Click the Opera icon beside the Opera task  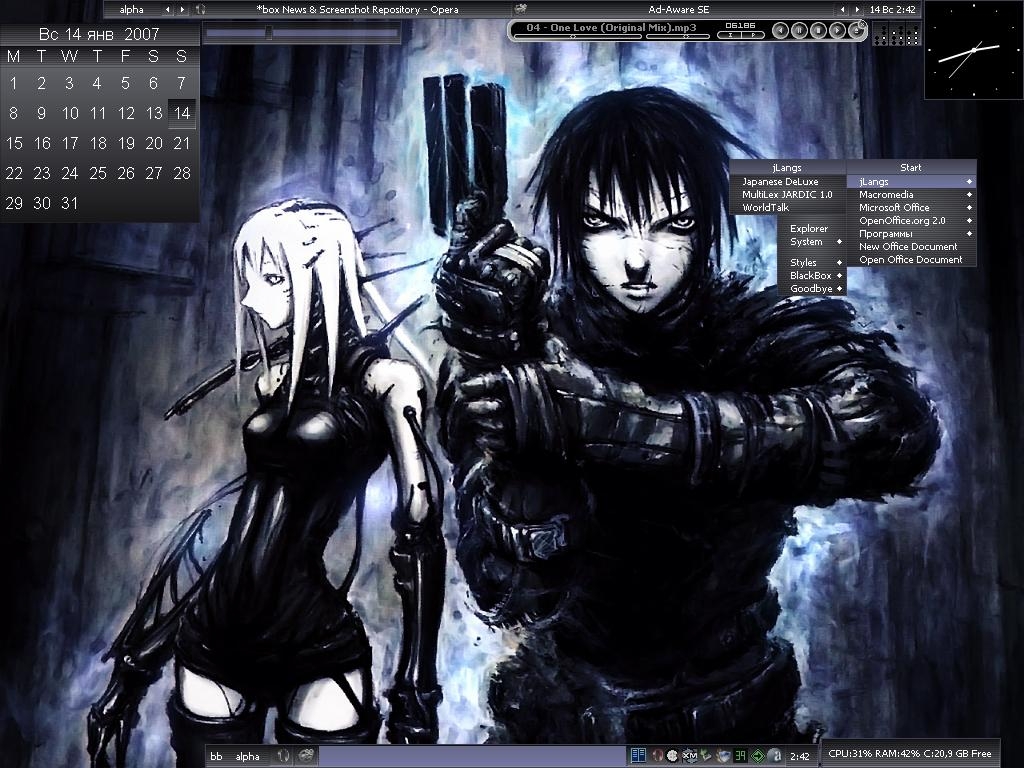[200, 10]
